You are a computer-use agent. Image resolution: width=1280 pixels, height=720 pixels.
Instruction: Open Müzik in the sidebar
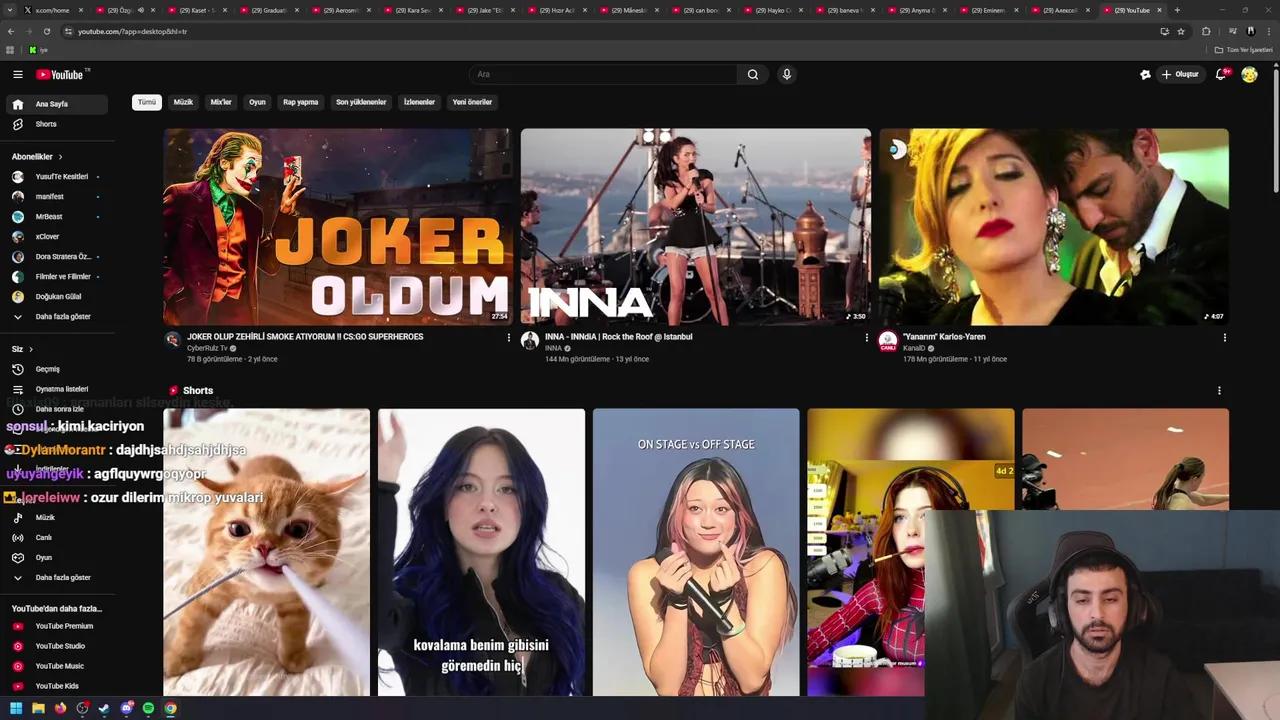[55, 518]
